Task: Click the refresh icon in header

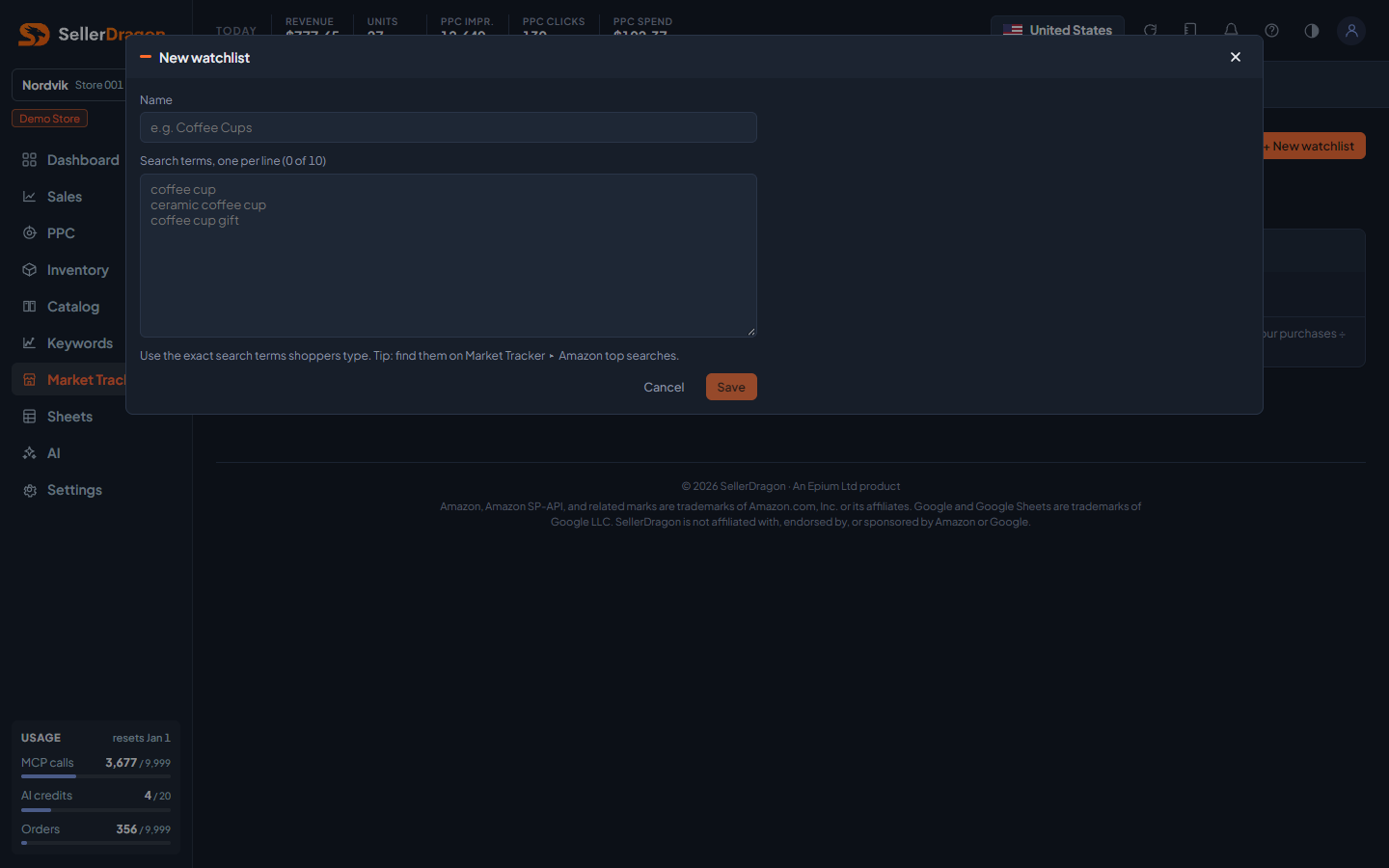Action: click(x=1150, y=30)
